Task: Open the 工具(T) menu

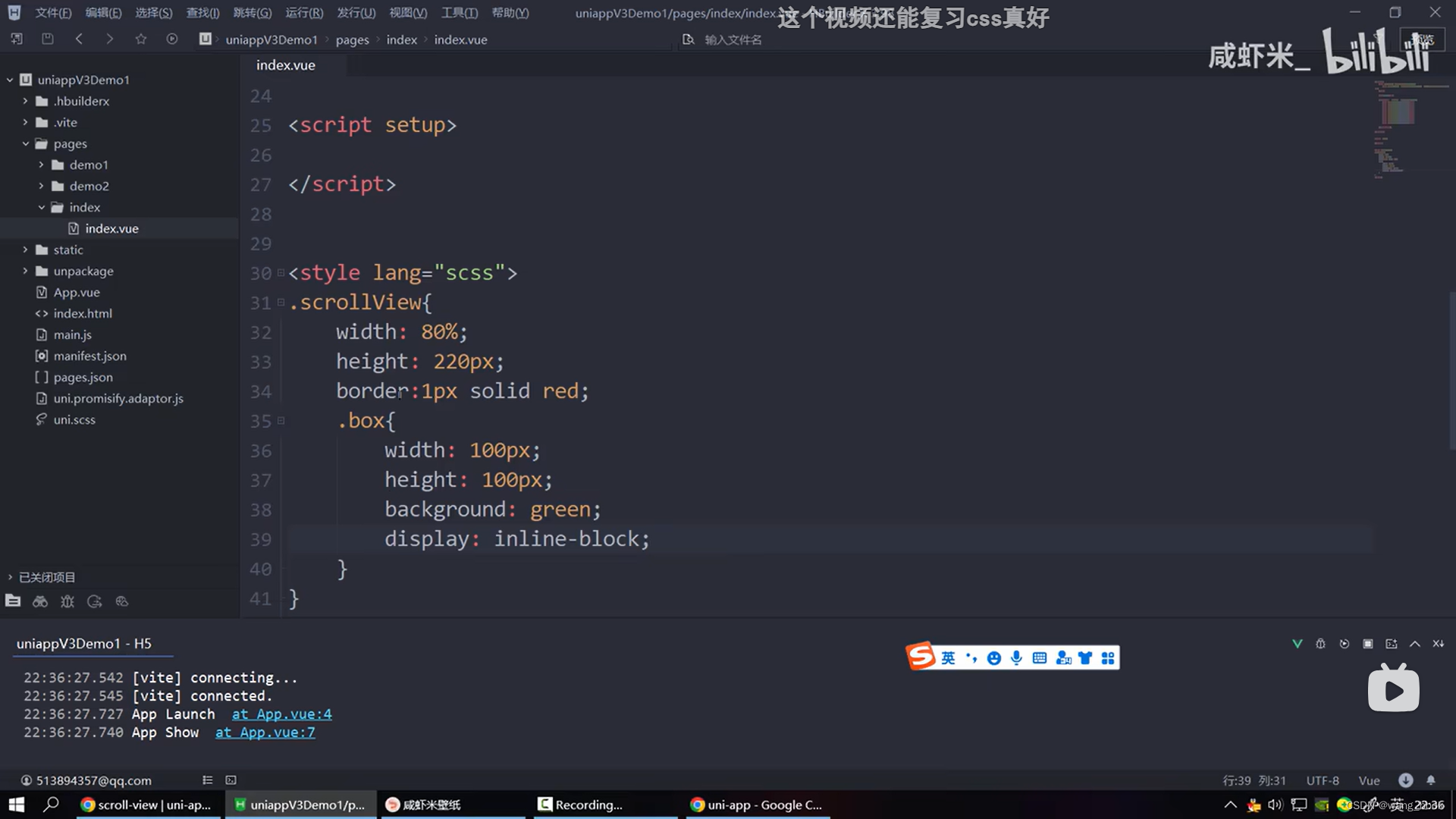Action: pyautogui.click(x=460, y=13)
